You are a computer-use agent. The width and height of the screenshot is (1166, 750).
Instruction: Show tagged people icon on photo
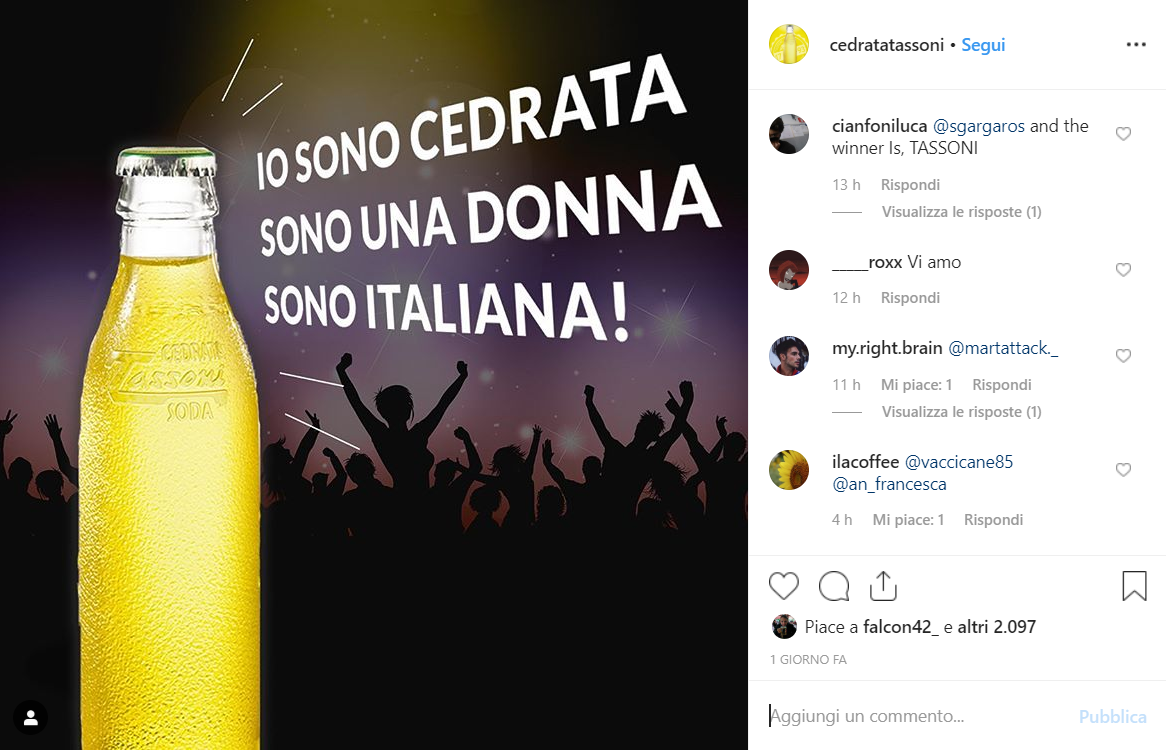pos(30,717)
